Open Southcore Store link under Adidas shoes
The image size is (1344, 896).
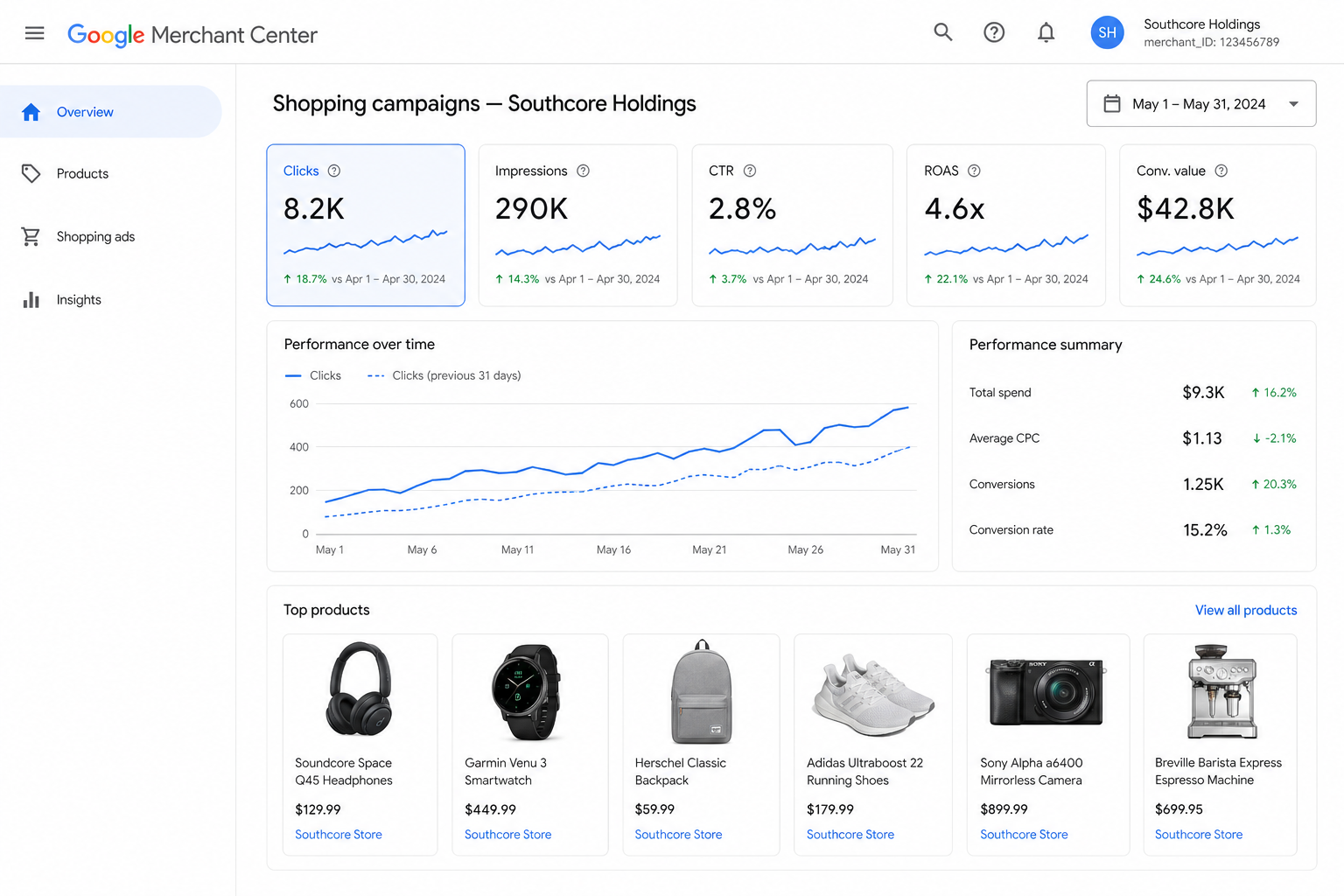850,835
